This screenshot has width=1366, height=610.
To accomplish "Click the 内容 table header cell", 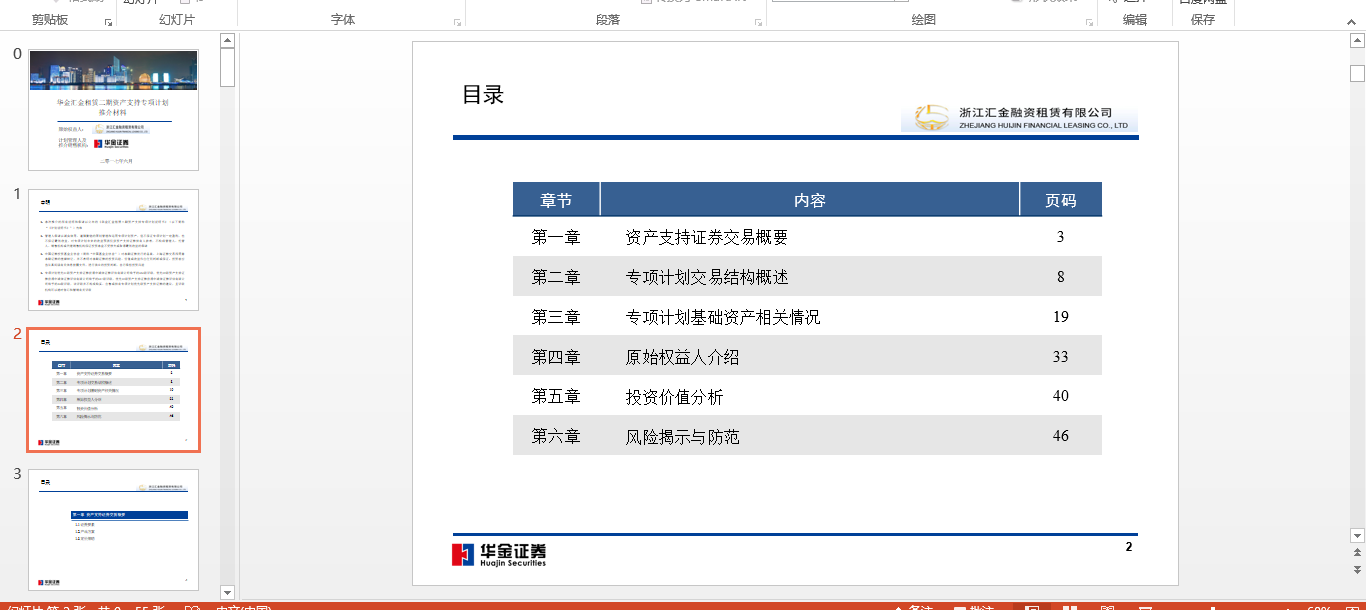I will [809, 200].
